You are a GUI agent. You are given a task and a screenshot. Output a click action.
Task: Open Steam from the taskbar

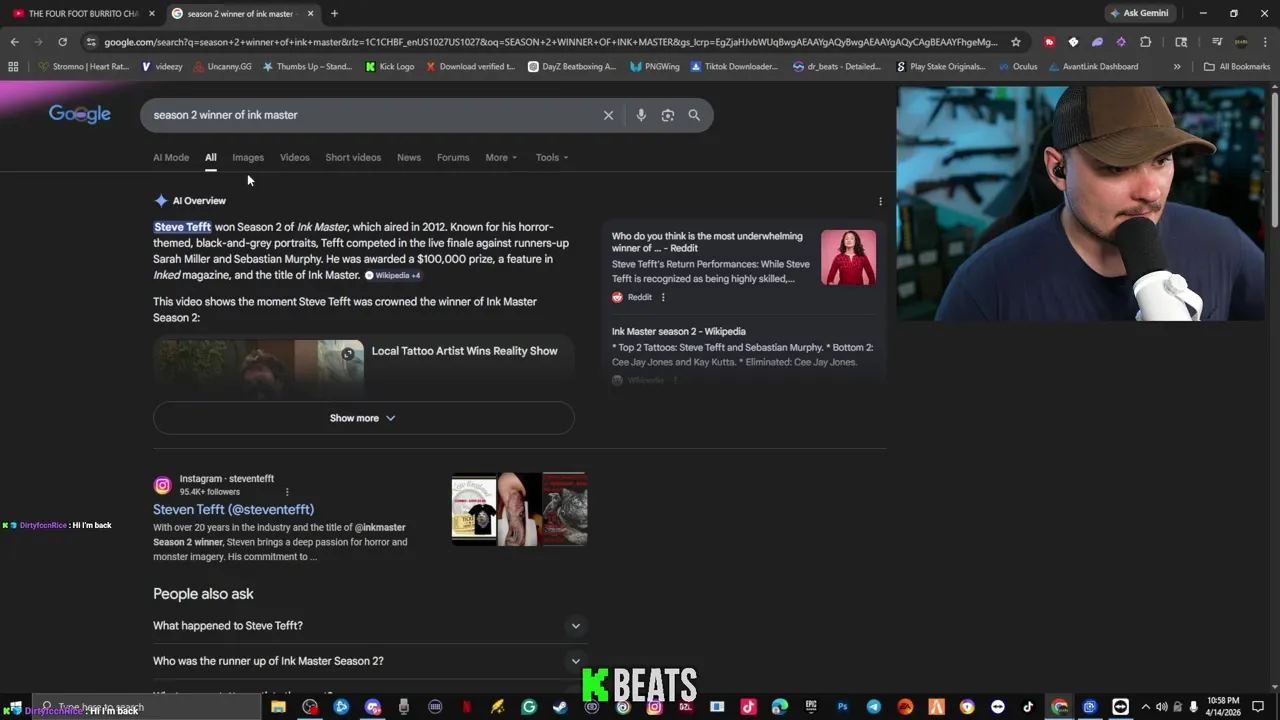(x=560, y=707)
